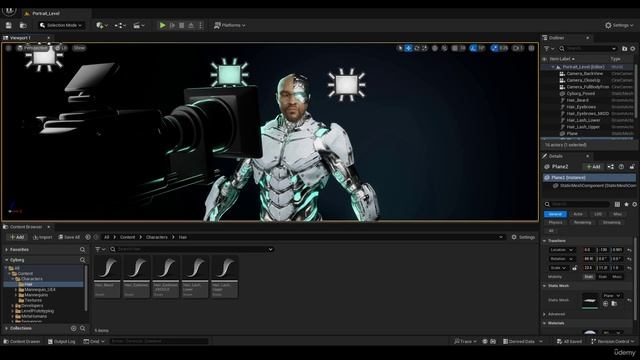
Task: Open the play options three-dot menu
Action: point(200,25)
